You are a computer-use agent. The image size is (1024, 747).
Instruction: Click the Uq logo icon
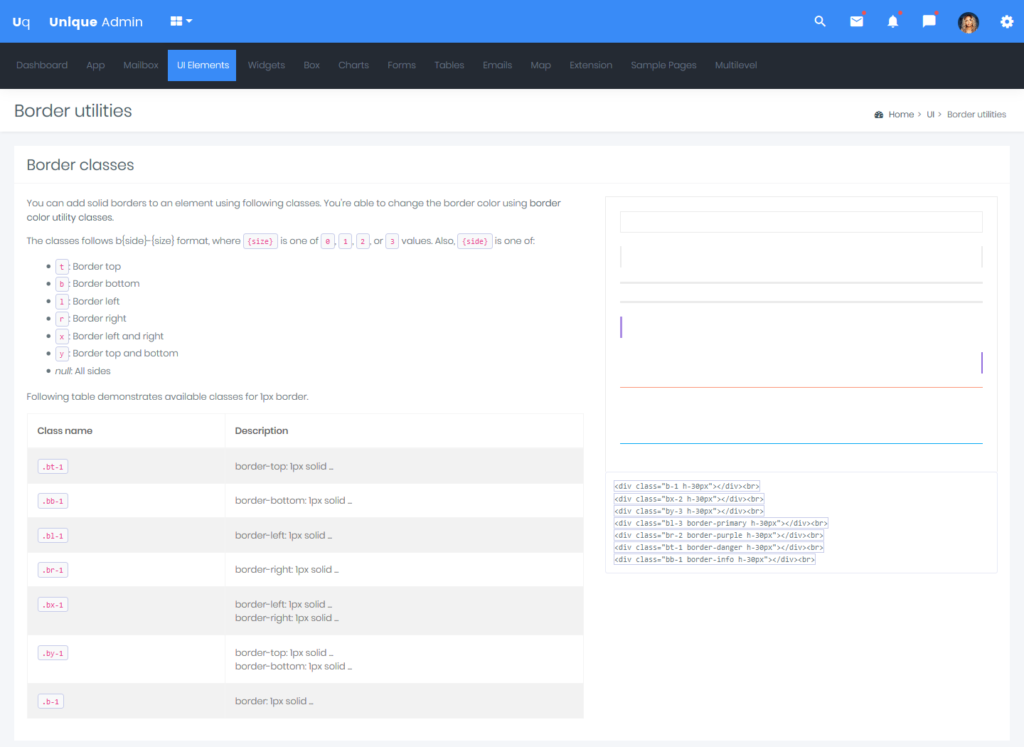[x=21, y=20]
